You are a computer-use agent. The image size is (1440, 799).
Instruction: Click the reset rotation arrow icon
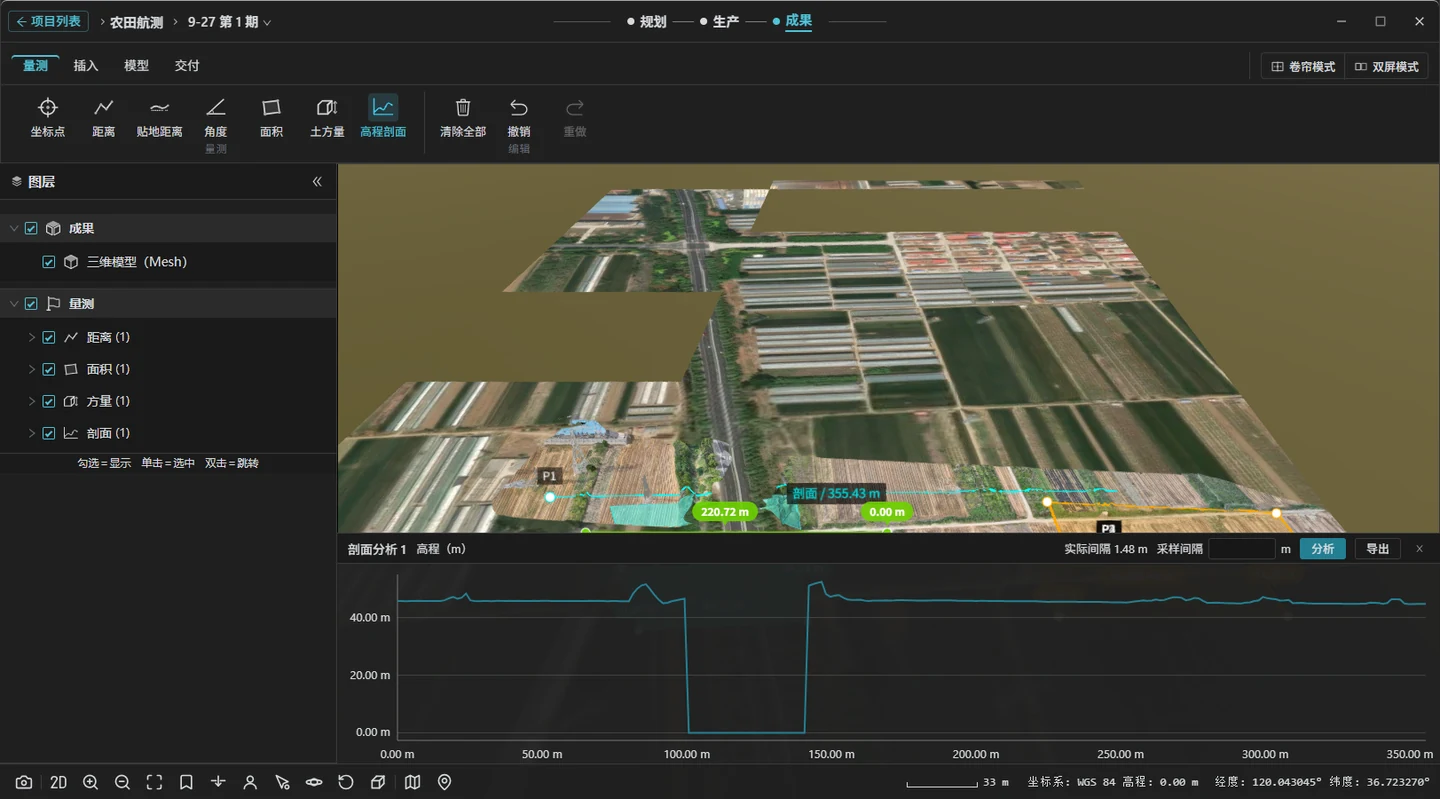346,782
